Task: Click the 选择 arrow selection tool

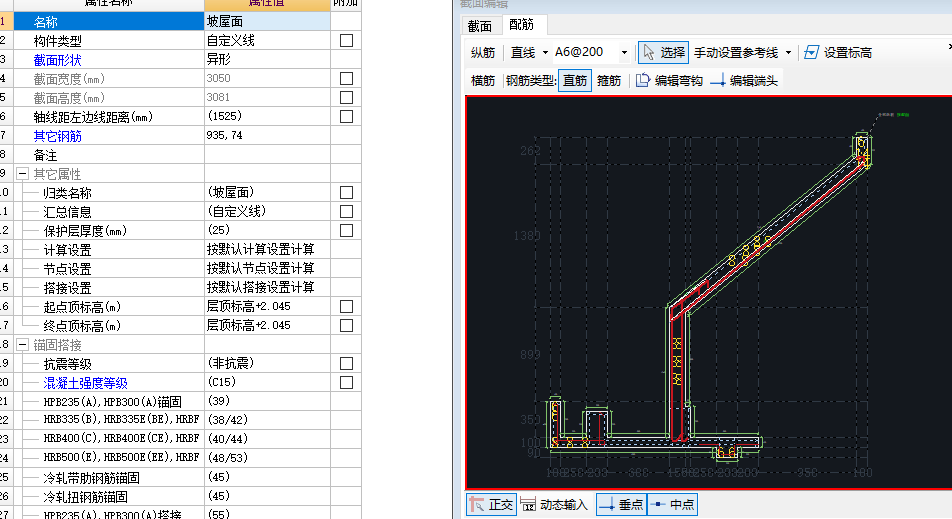Action: [x=663, y=53]
